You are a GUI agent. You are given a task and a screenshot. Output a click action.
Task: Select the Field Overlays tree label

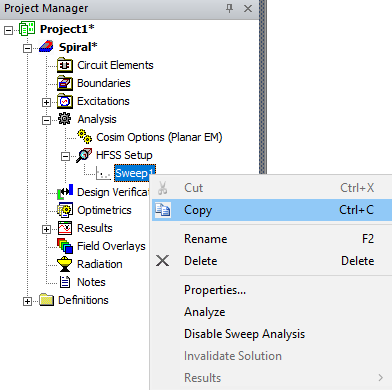[x=111, y=246]
